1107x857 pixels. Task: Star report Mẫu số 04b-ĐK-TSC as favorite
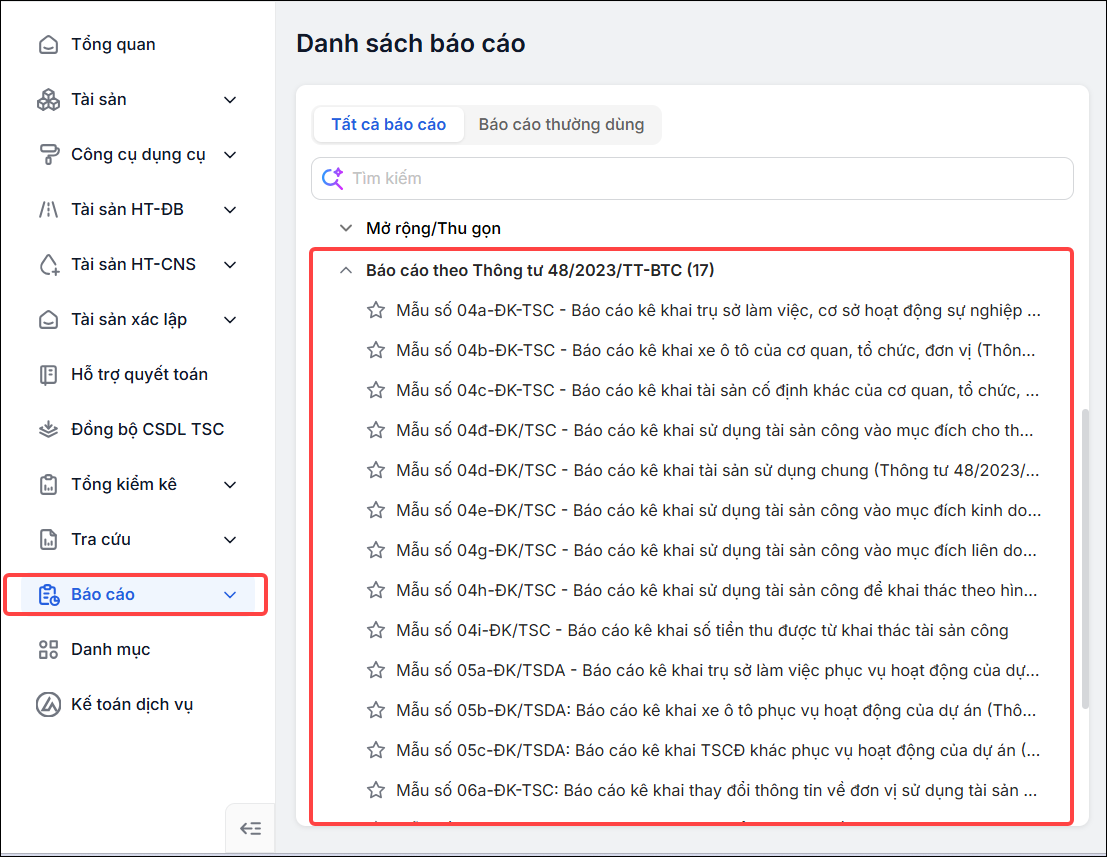(x=376, y=350)
